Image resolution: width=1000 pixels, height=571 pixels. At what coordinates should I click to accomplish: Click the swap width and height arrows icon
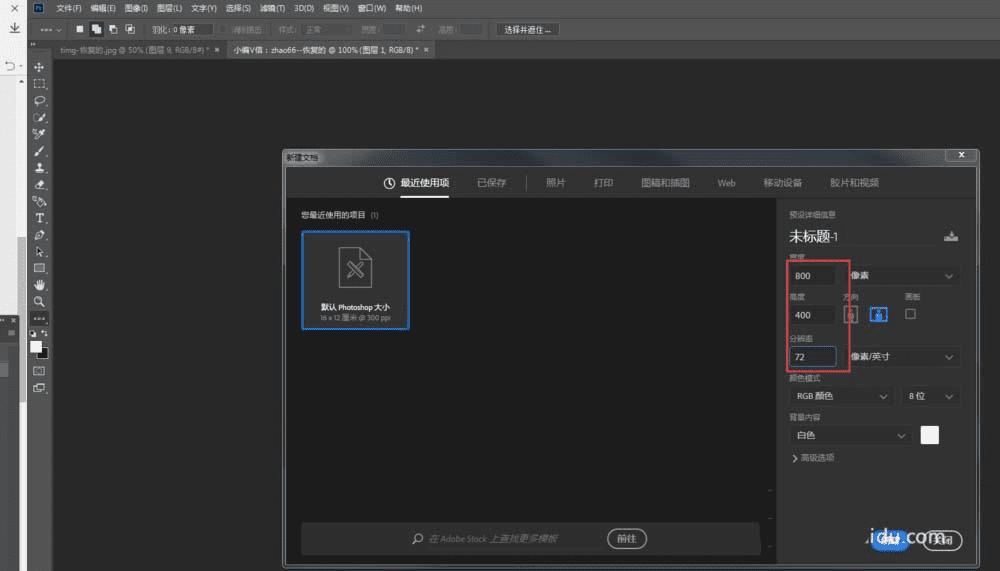[420, 29]
